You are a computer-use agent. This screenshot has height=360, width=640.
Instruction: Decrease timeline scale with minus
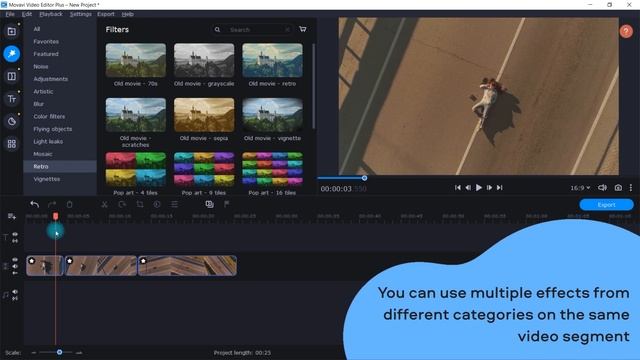(34, 352)
